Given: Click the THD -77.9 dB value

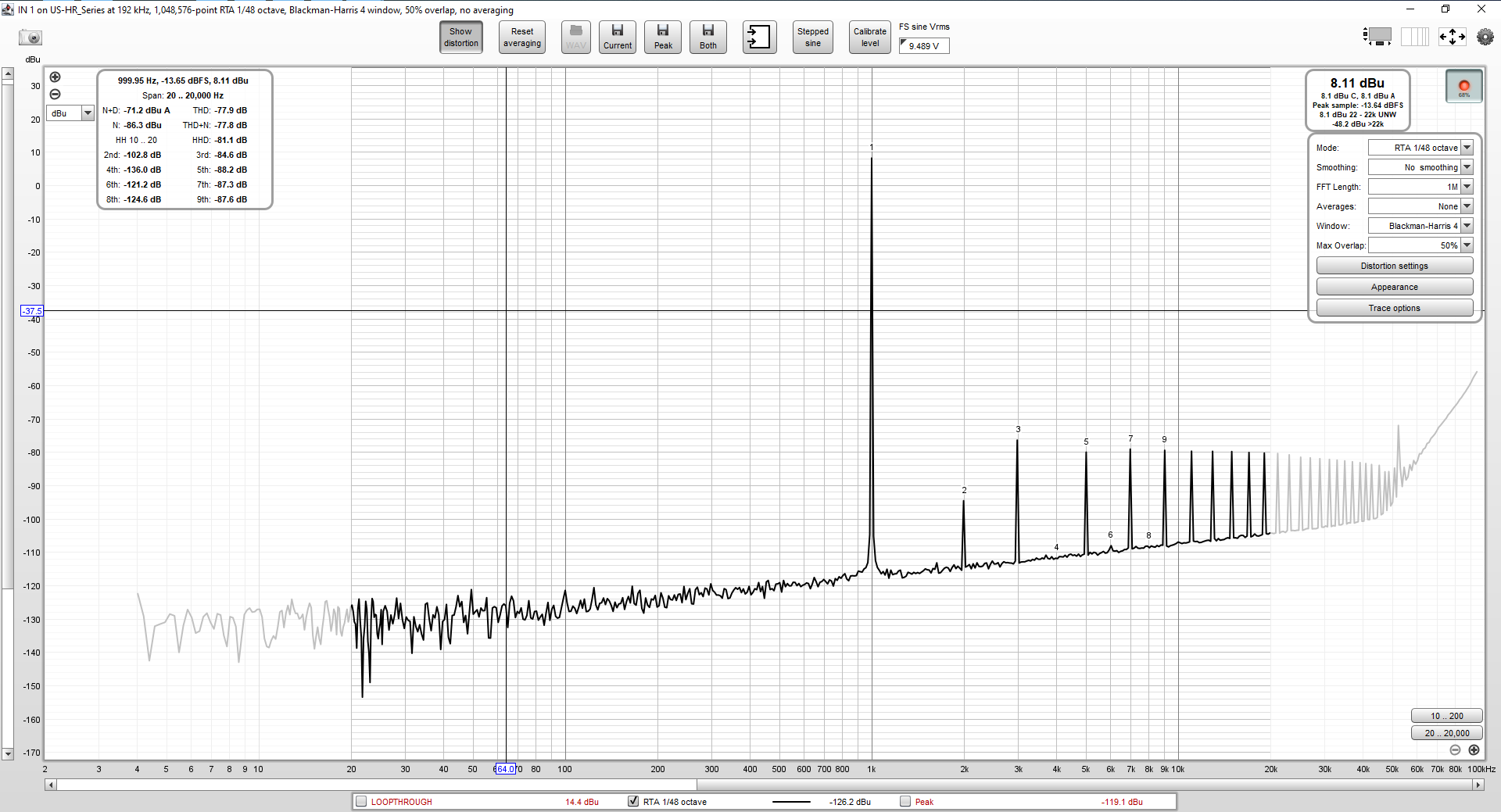Looking at the screenshot, I should click(231, 110).
